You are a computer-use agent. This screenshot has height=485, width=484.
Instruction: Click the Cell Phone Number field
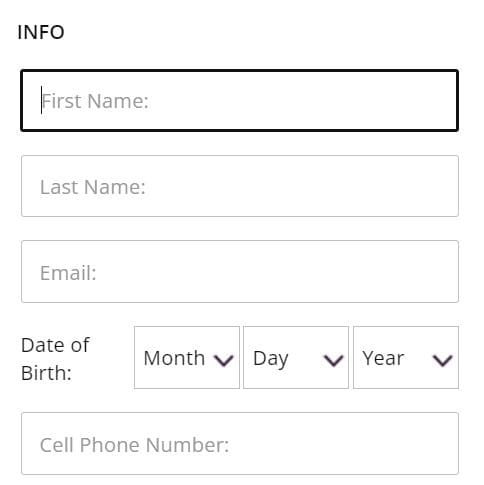240,443
